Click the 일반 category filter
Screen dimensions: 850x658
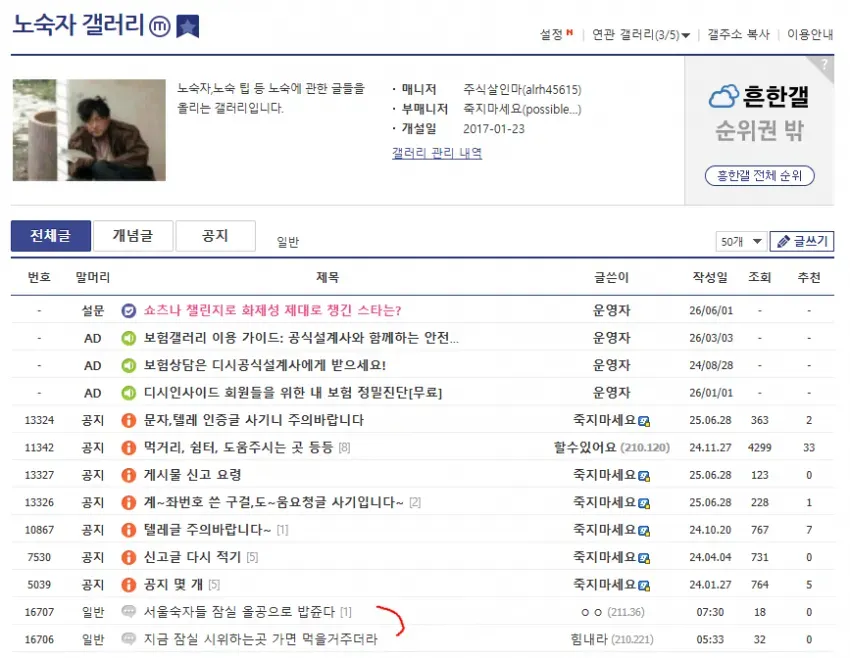[288, 242]
